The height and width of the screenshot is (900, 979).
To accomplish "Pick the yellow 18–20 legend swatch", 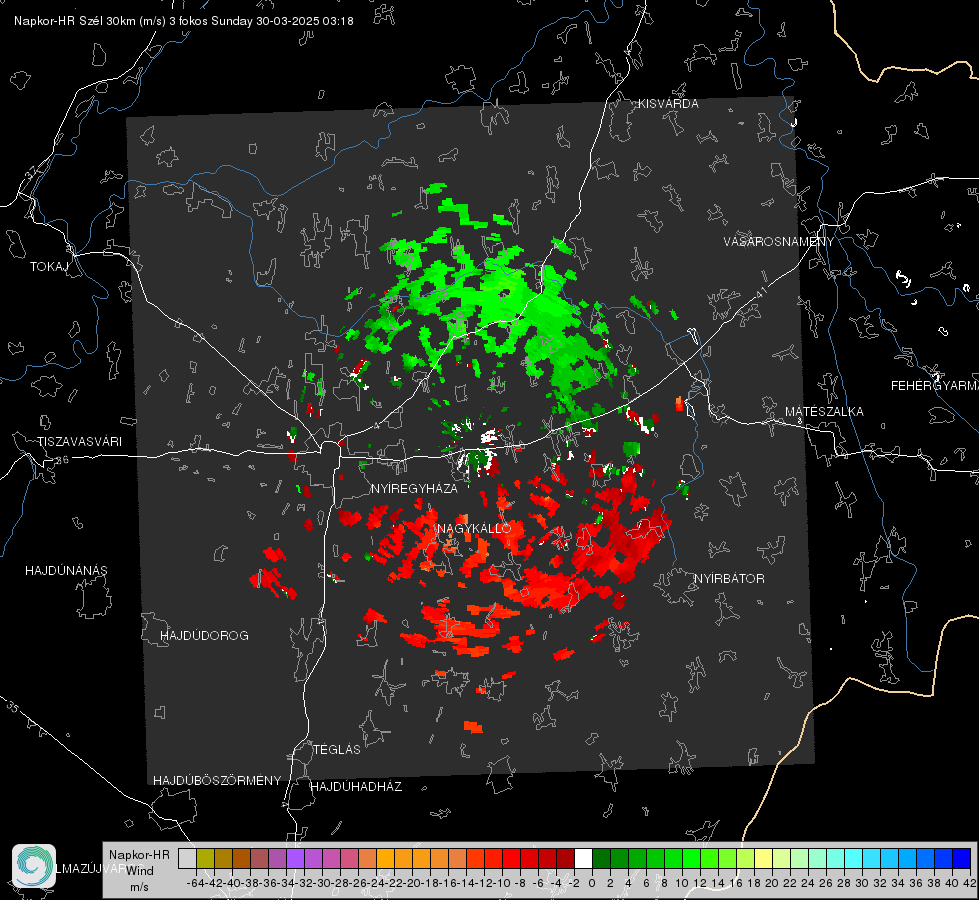I will click(x=763, y=858).
